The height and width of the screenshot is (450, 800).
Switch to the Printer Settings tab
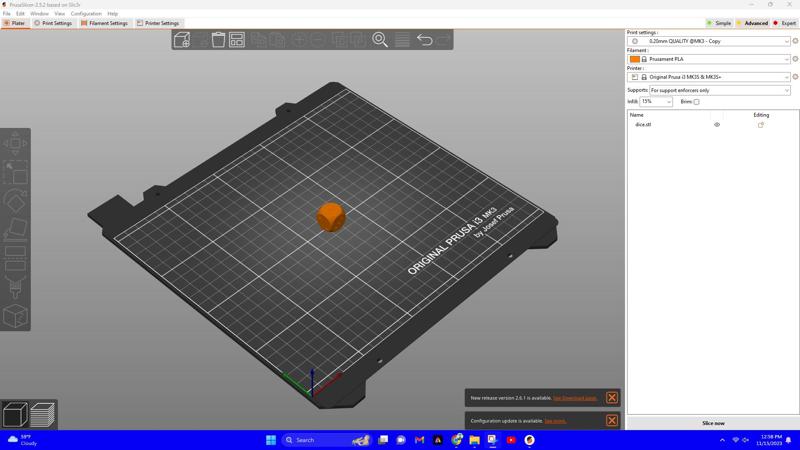point(158,23)
